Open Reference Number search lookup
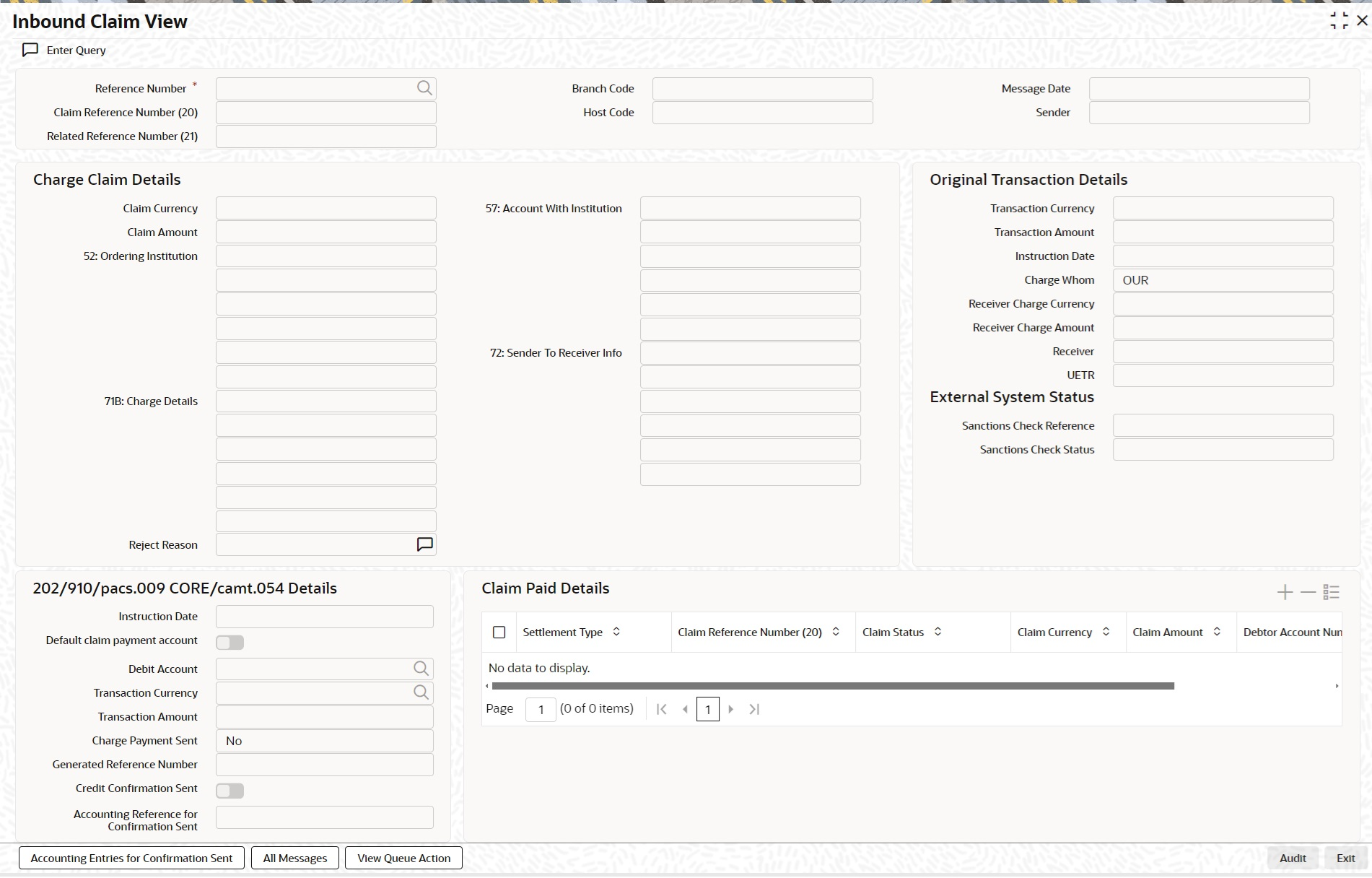Viewport: 1372px width, 878px height. tap(424, 88)
